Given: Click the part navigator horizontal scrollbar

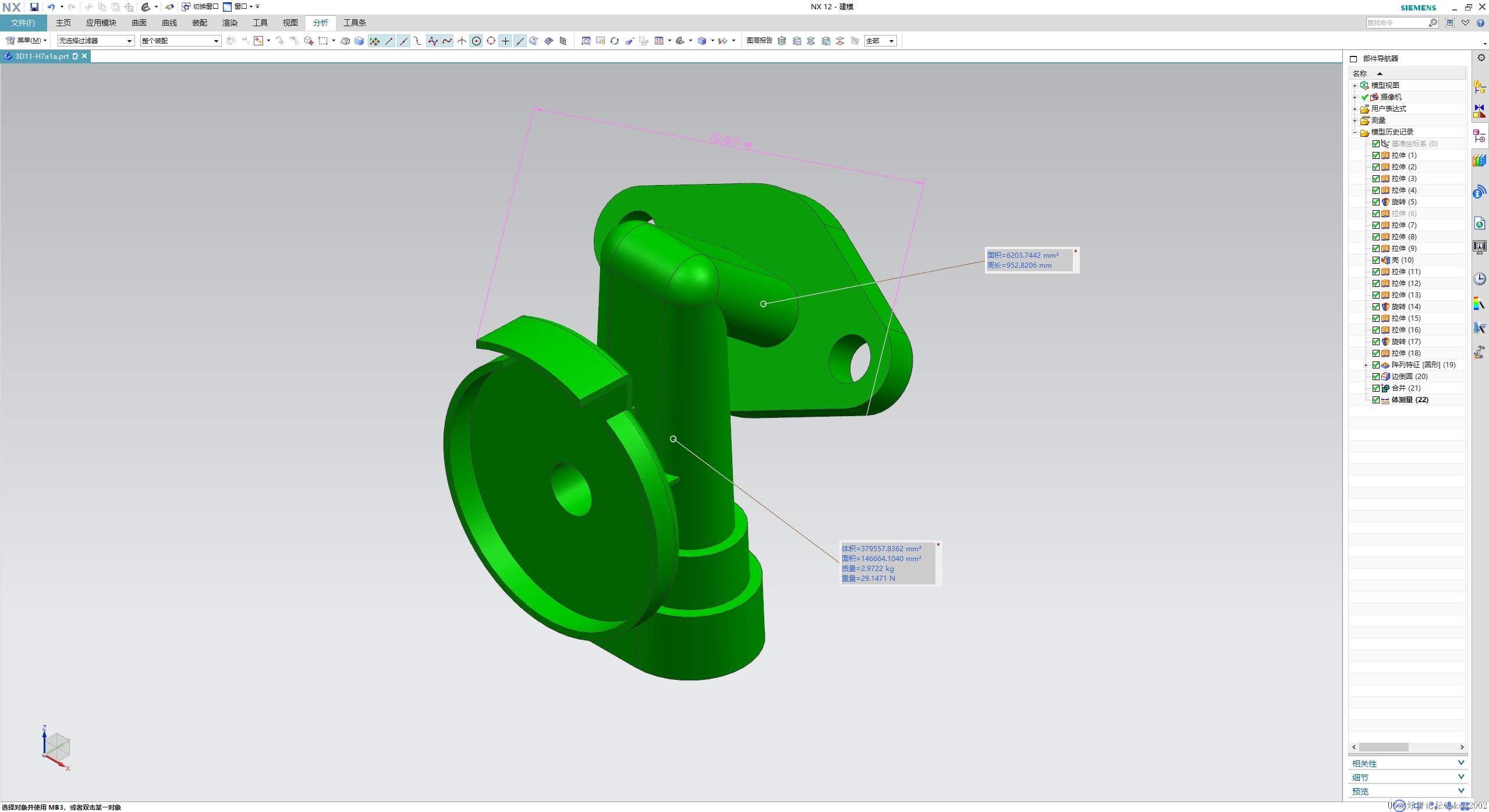Looking at the screenshot, I should pyautogui.click(x=1408, y=747).
